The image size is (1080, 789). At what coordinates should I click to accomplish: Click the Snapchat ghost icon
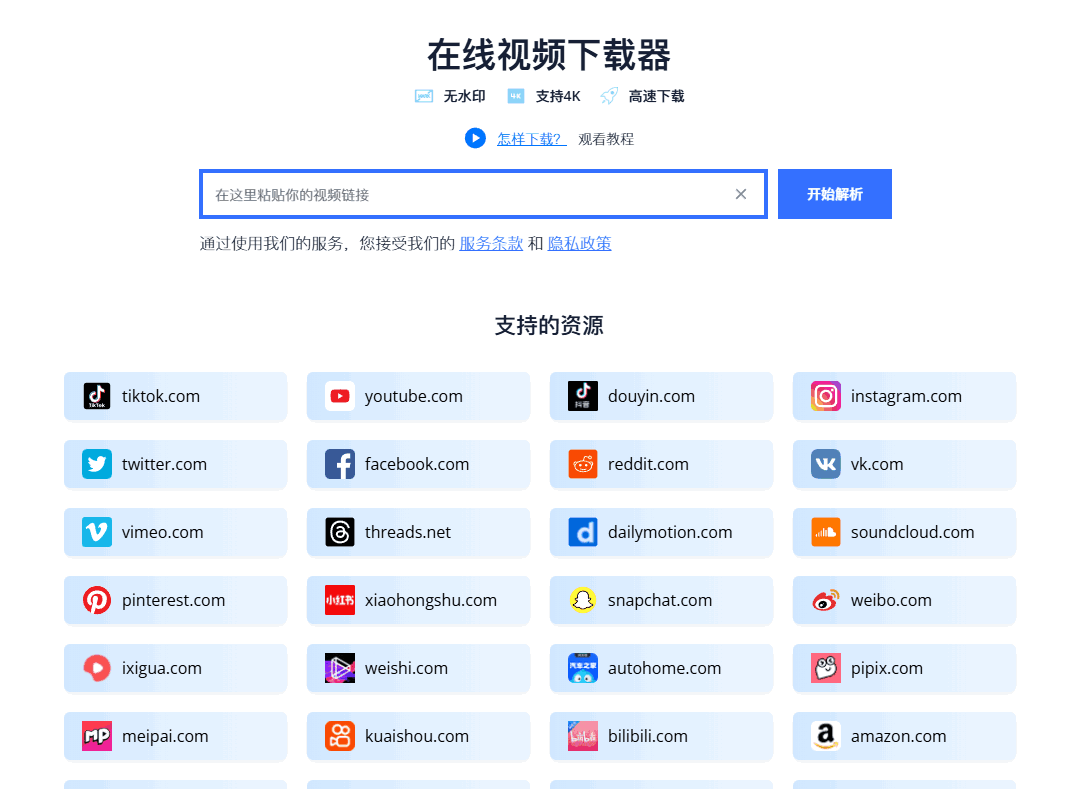click(583, 600)
